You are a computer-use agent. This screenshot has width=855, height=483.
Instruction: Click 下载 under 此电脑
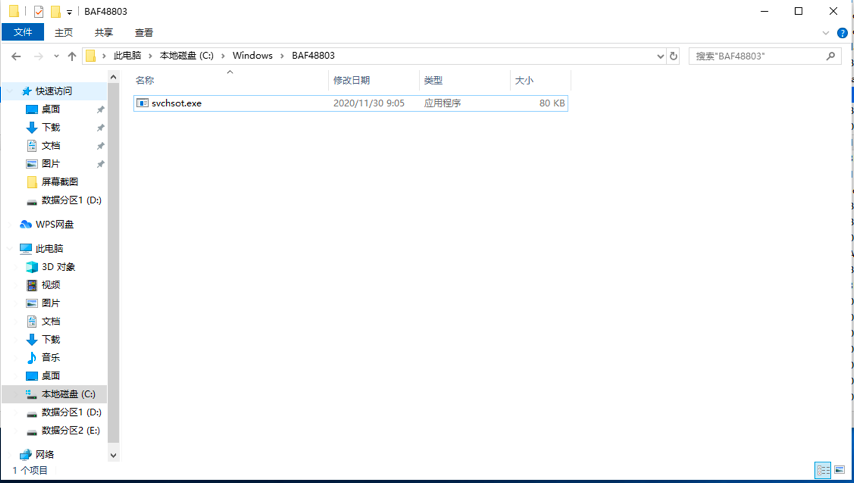[51, 339]
